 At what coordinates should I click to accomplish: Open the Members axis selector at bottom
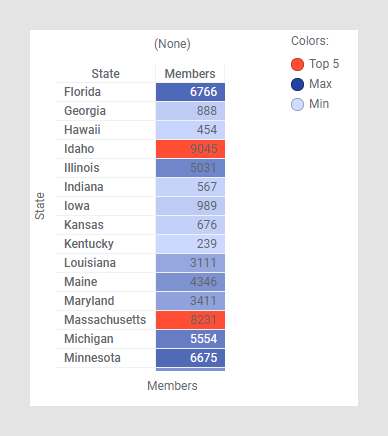[x=172, y=386]
